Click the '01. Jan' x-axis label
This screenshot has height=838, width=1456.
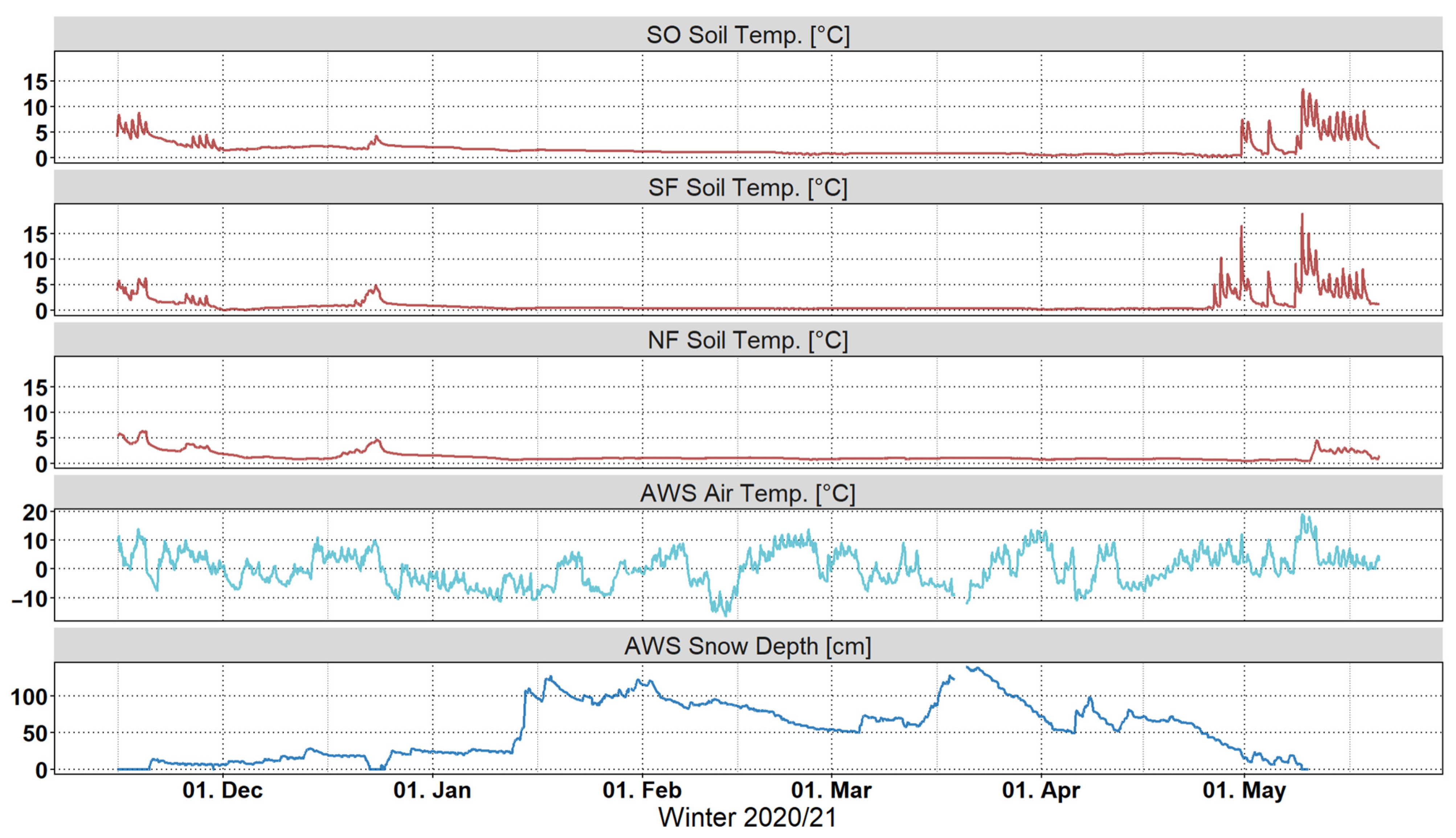pos(432,790)
